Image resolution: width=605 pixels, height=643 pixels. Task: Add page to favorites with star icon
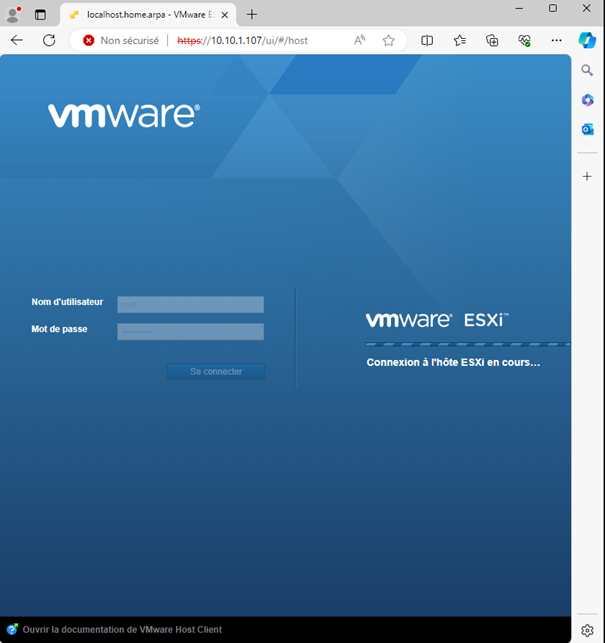point(388,40)
